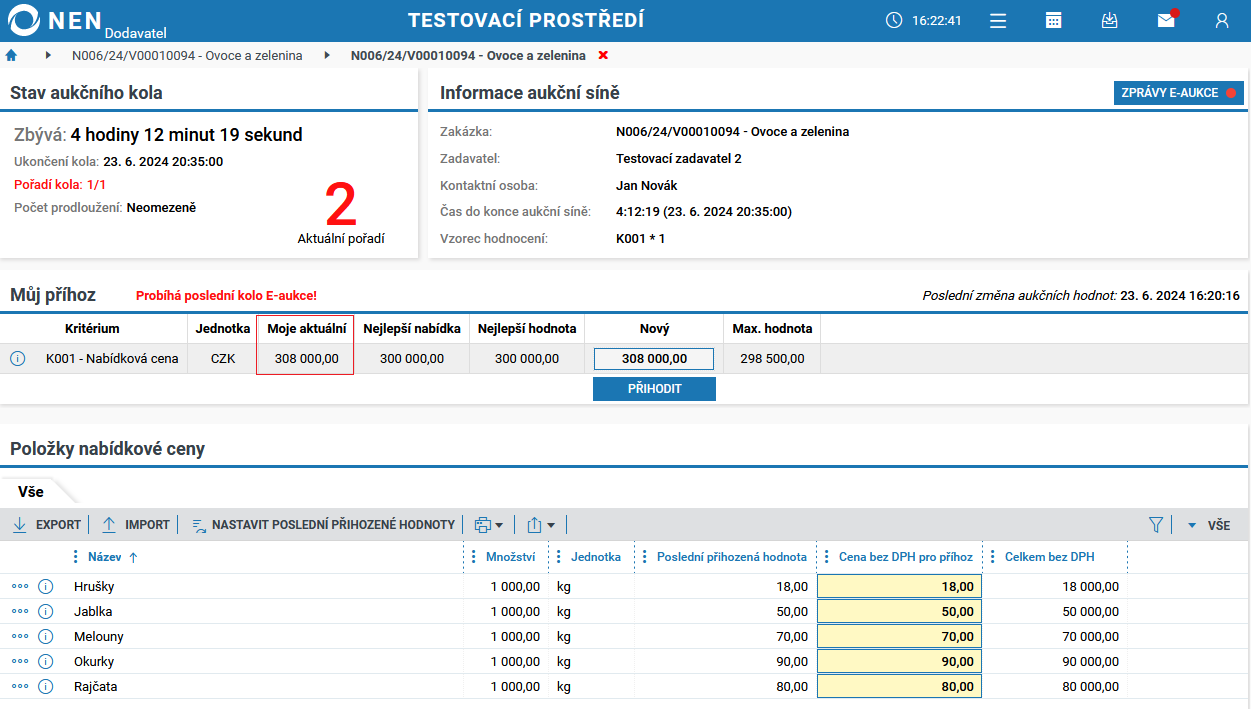
Task: Open the Celkem bez DPH column menu dots
Action: [x=993, y=557]
